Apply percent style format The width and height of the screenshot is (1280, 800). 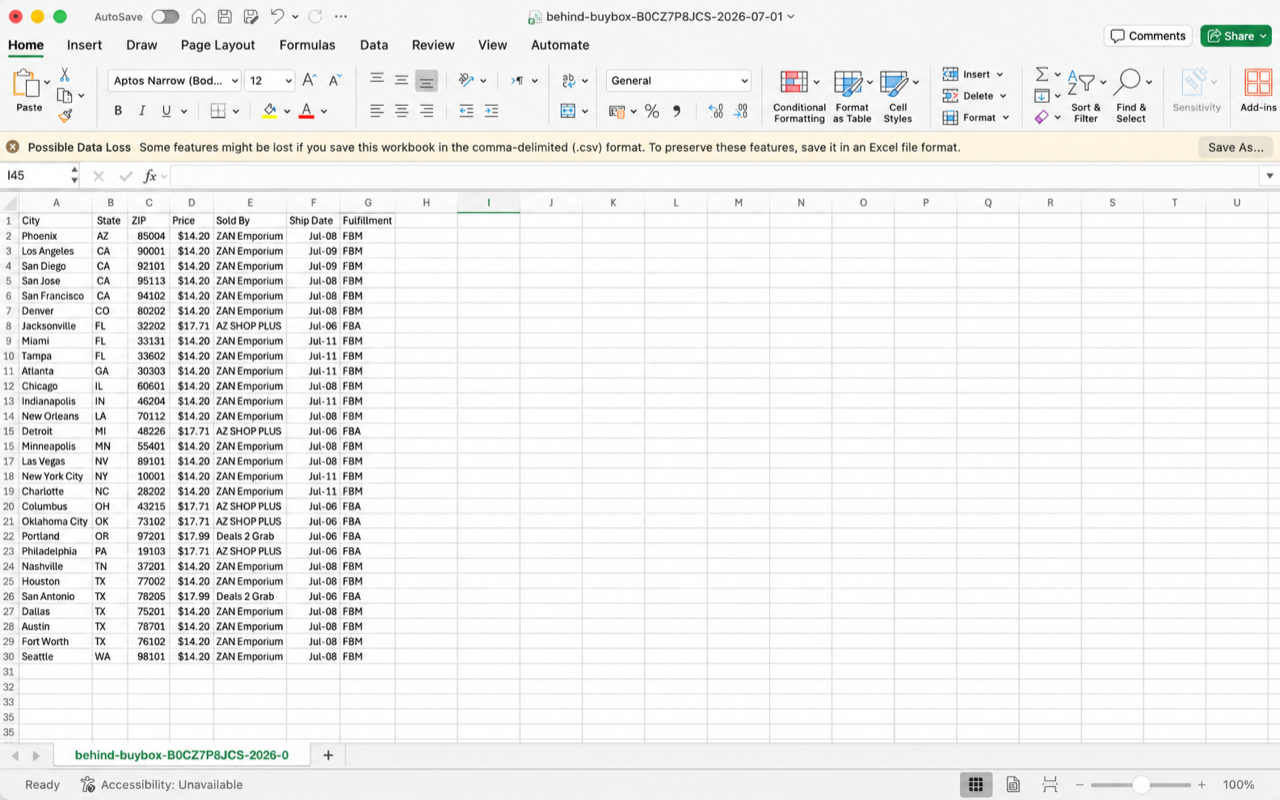coord(652,111)
